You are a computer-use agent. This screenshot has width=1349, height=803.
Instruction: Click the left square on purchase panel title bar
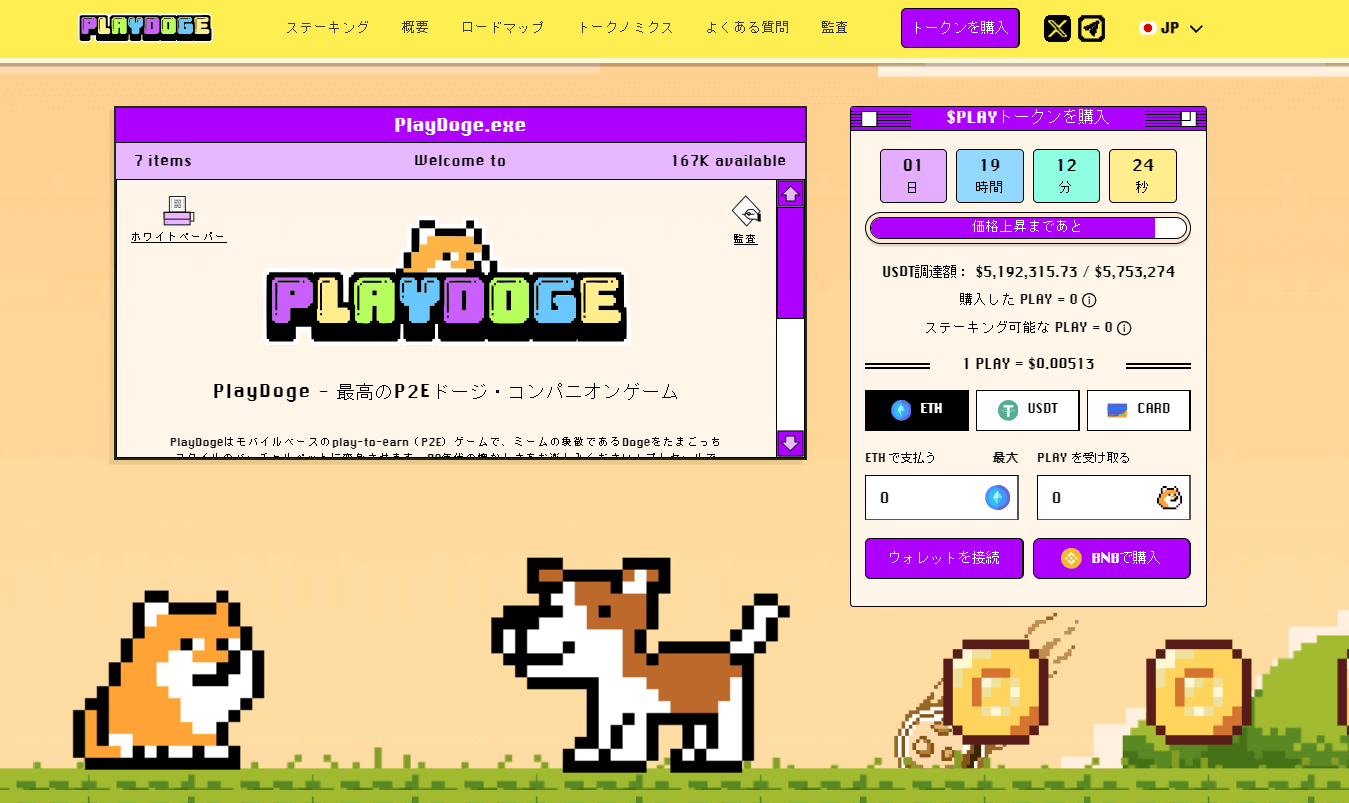[869, 119]
